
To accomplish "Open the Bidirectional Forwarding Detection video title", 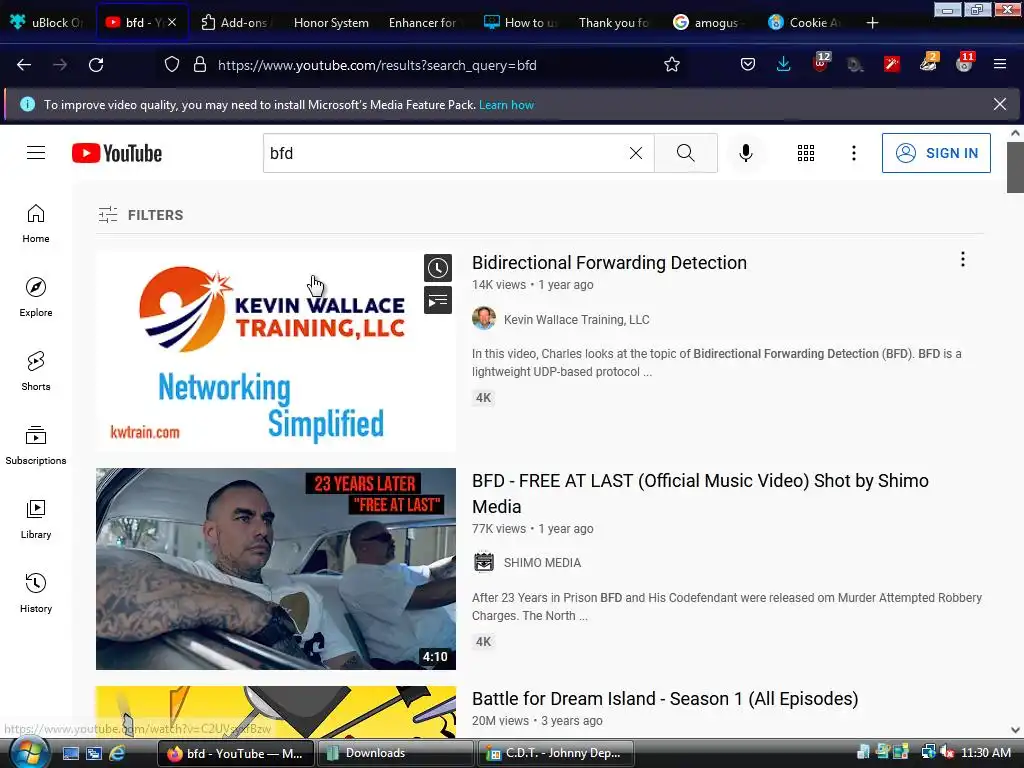I will point(609,263).
